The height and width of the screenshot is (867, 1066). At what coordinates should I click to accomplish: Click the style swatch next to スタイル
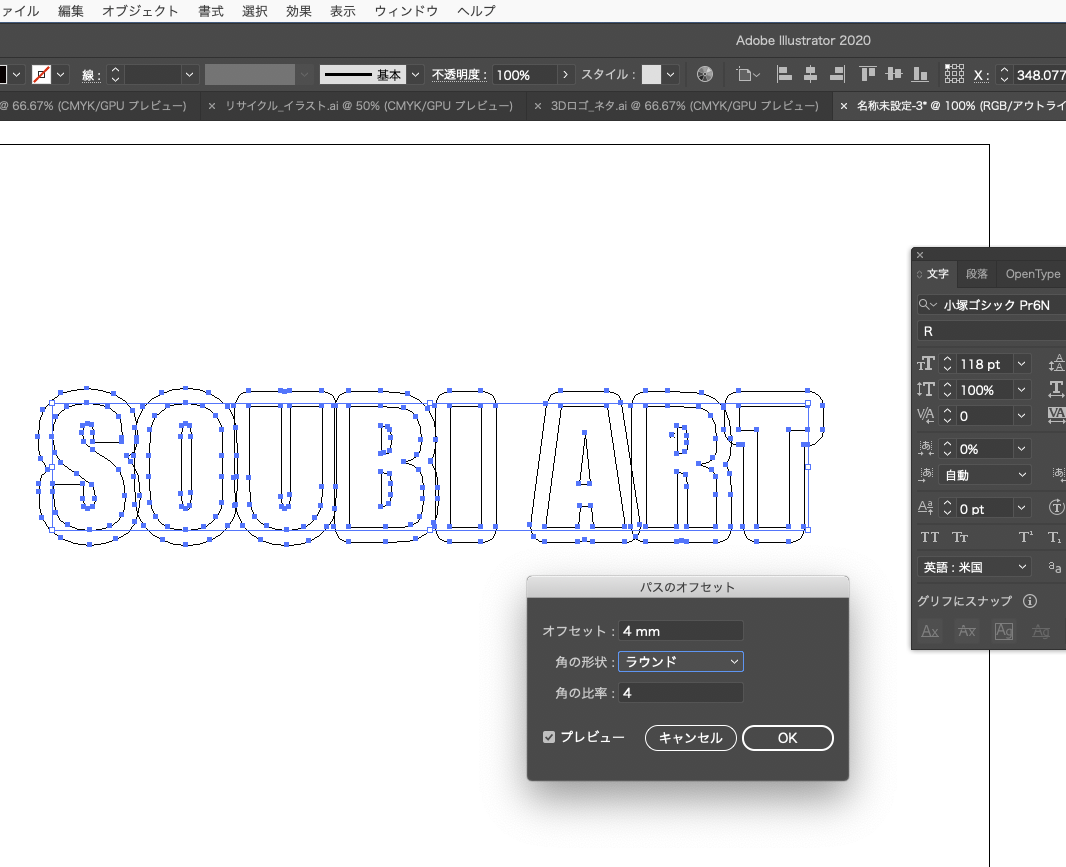[x=651, y=75]
